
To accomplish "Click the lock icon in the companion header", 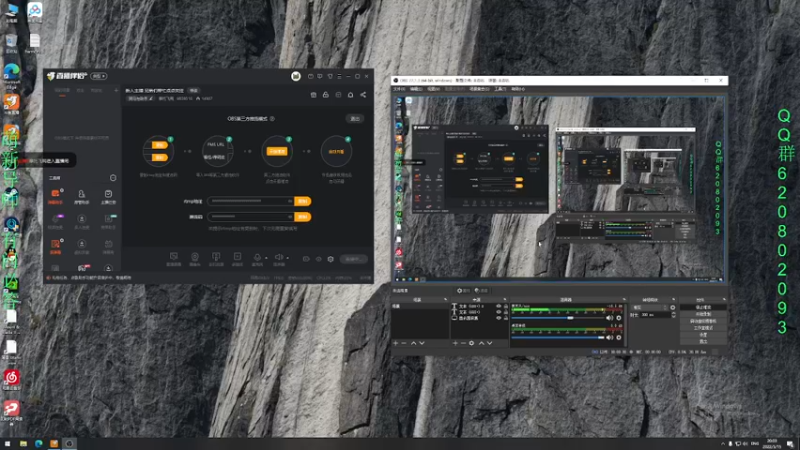I will [x=326, y=94].
